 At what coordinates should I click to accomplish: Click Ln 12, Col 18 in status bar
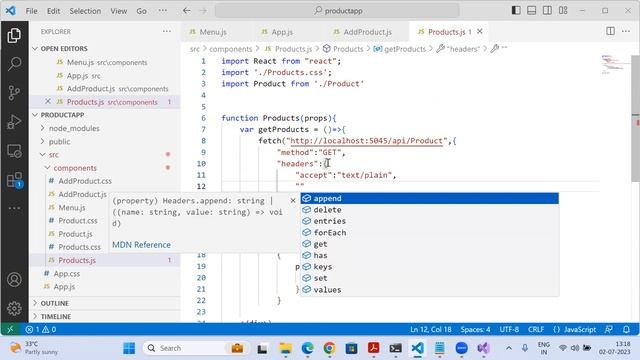431,329
